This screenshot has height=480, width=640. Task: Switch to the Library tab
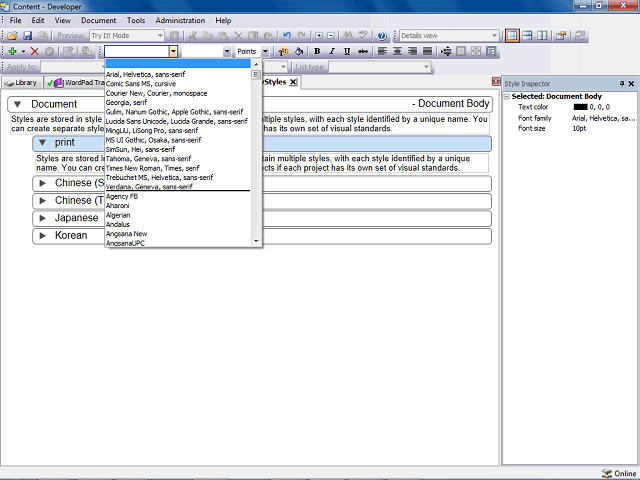(x=22, y=83)
